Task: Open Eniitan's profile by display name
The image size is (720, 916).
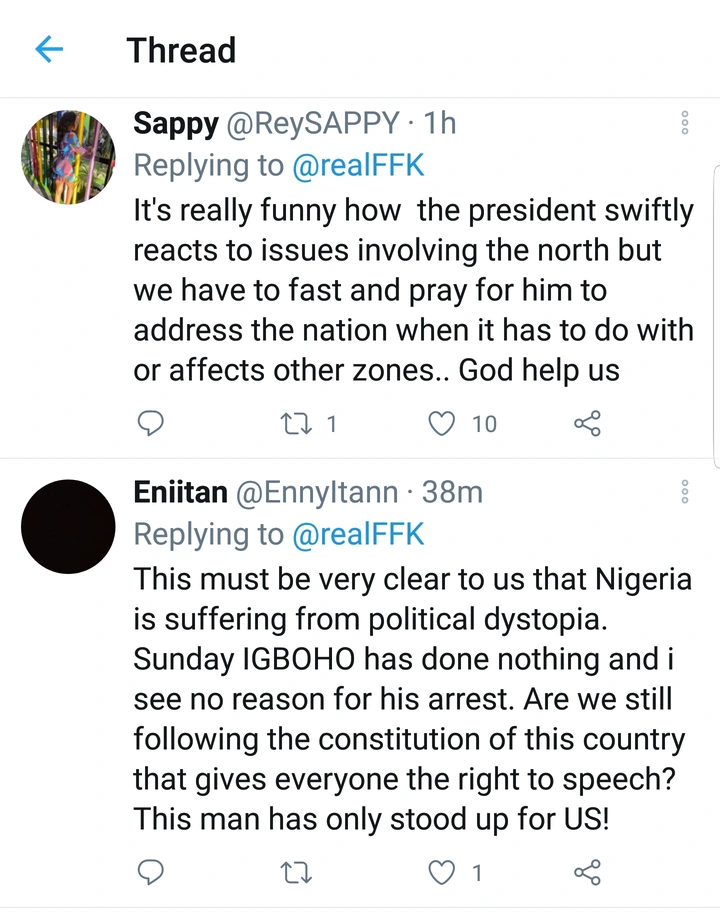Action: [180, 492]
